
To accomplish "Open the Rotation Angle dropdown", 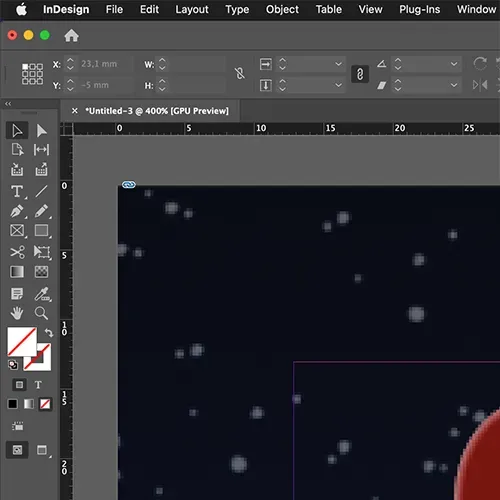I will (x=454, y=64).
